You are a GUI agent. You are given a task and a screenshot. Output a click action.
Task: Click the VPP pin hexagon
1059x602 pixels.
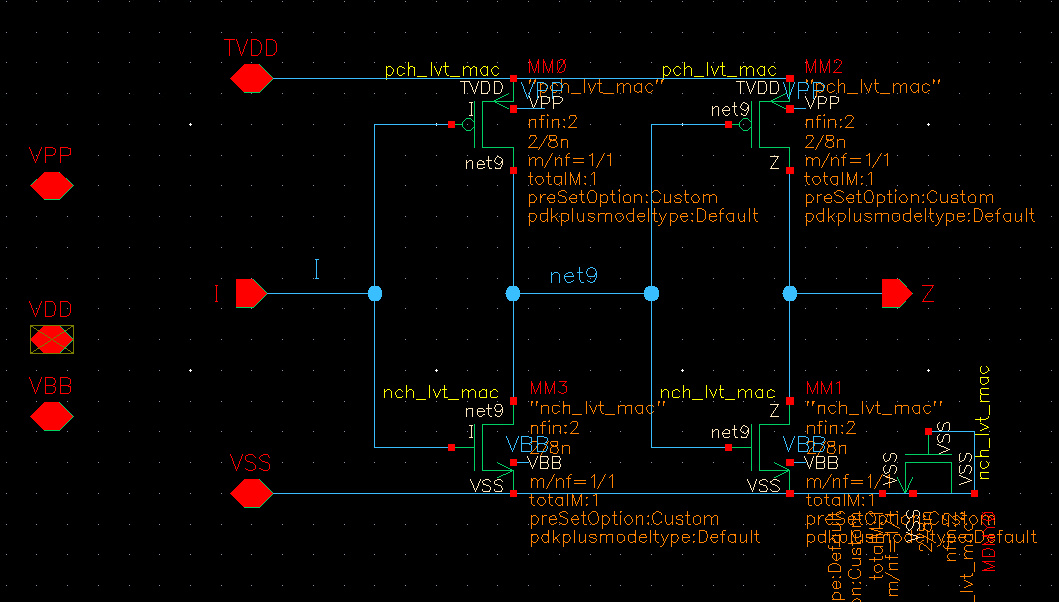click(51, 186)
